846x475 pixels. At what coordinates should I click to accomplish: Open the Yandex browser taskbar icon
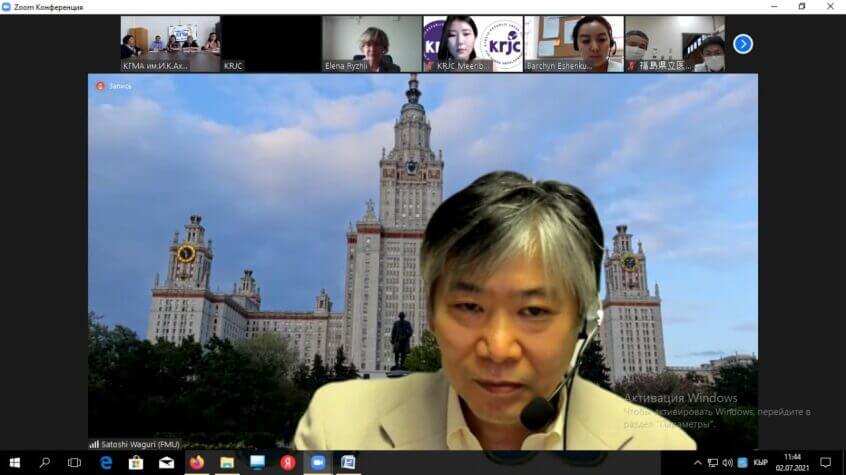click(287, 463)
